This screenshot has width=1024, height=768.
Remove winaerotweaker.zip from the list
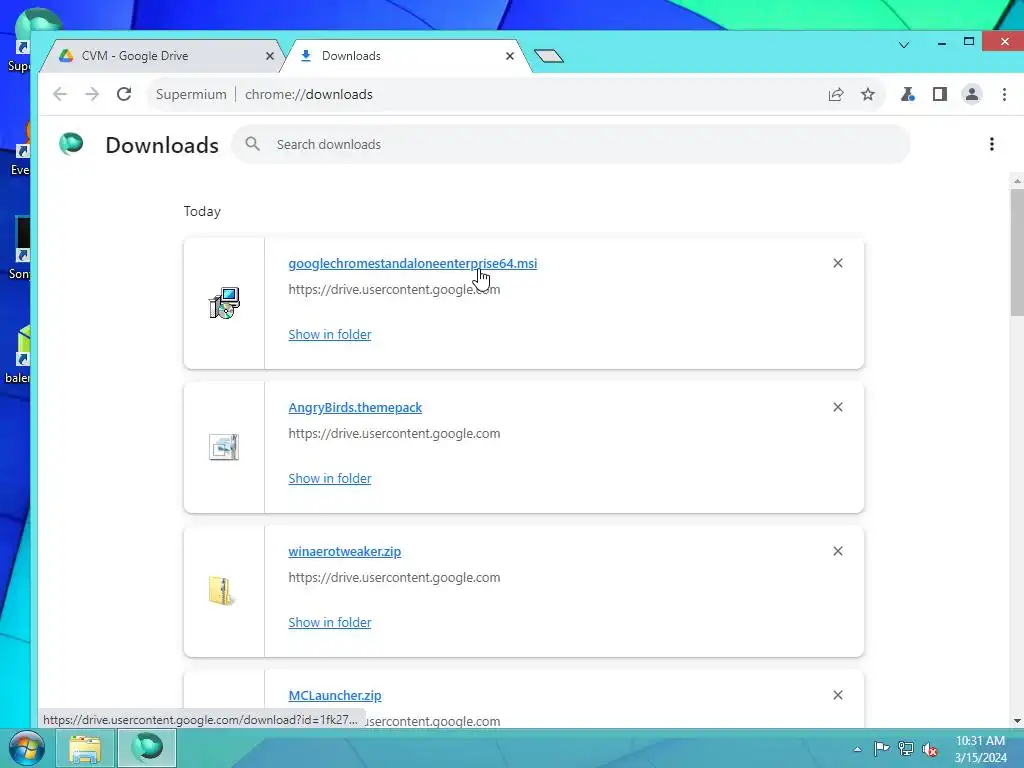pyautogui.click(x=838, y=551)
